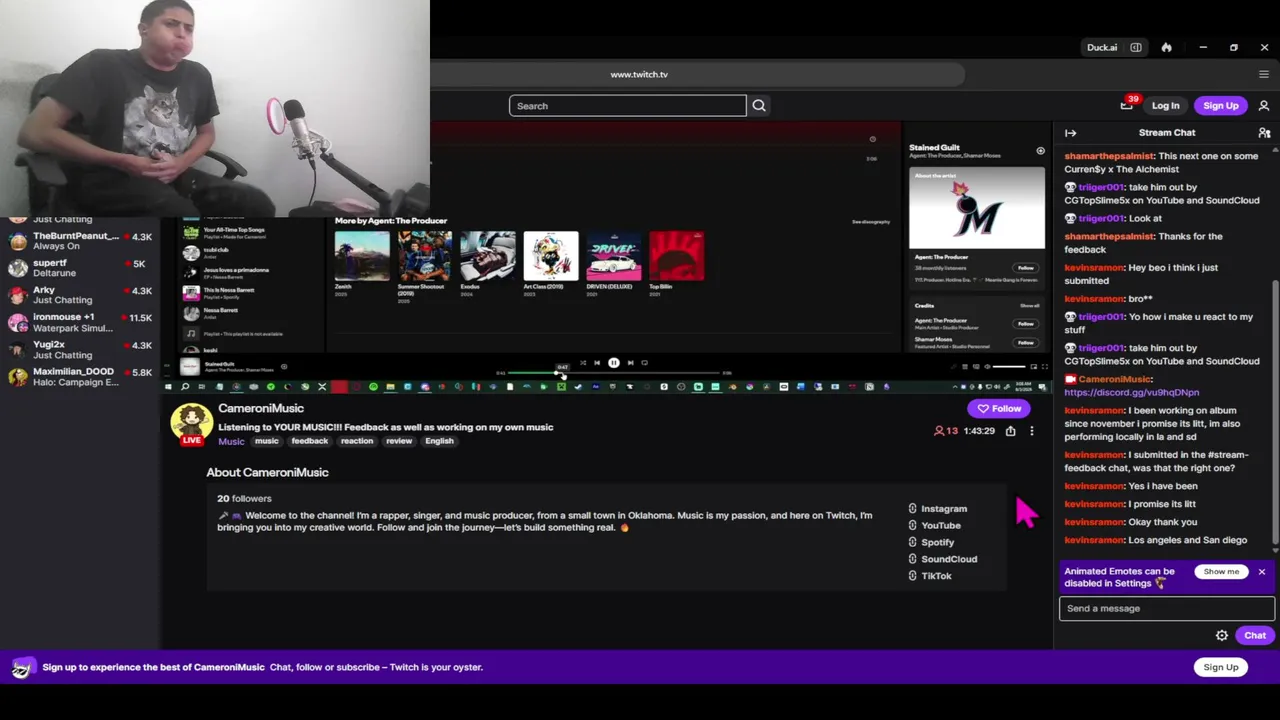Click Show me for animated emotes

1221,572
